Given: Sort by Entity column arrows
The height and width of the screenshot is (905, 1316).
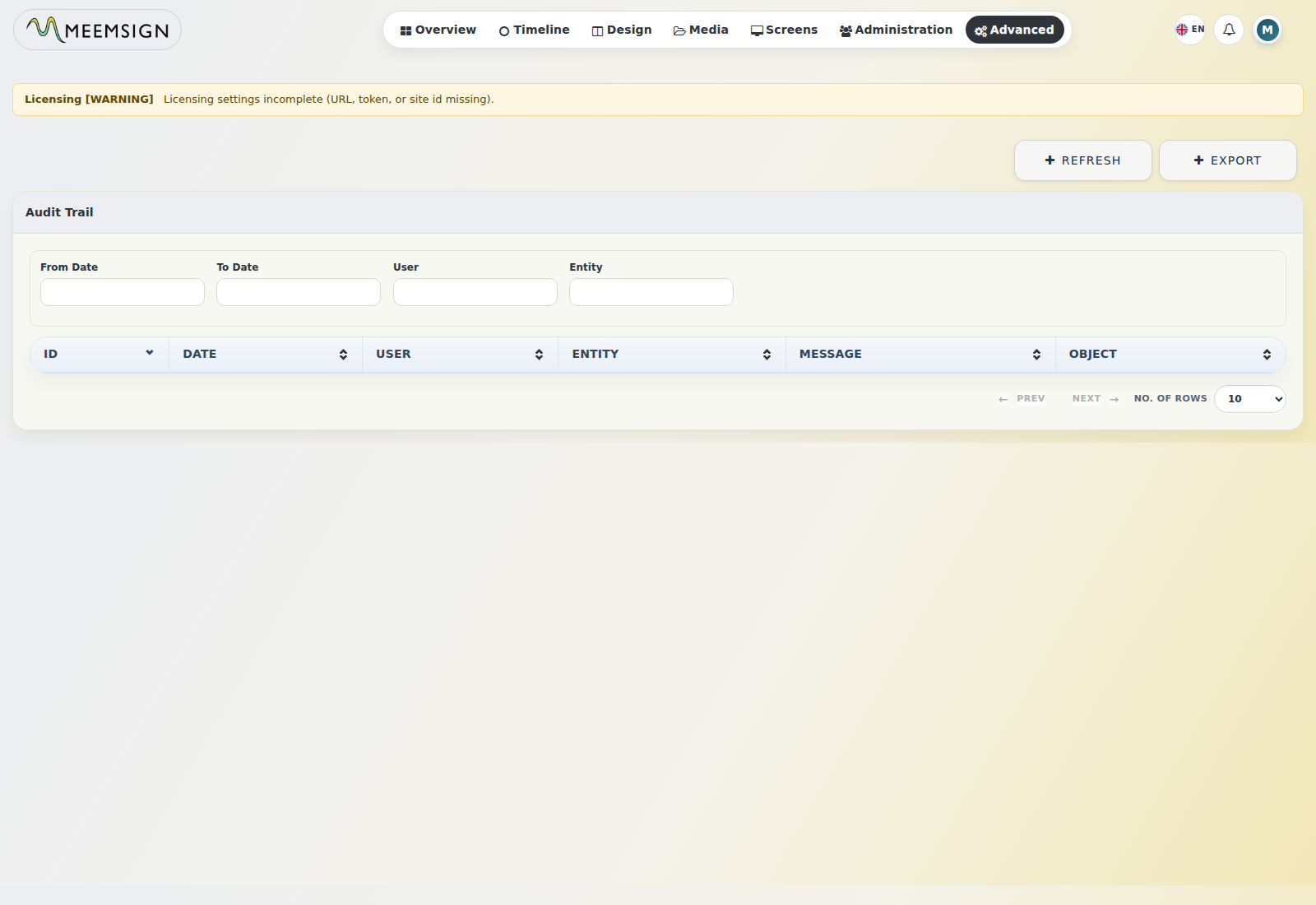Looking at the screenshot, I should 767,355.
